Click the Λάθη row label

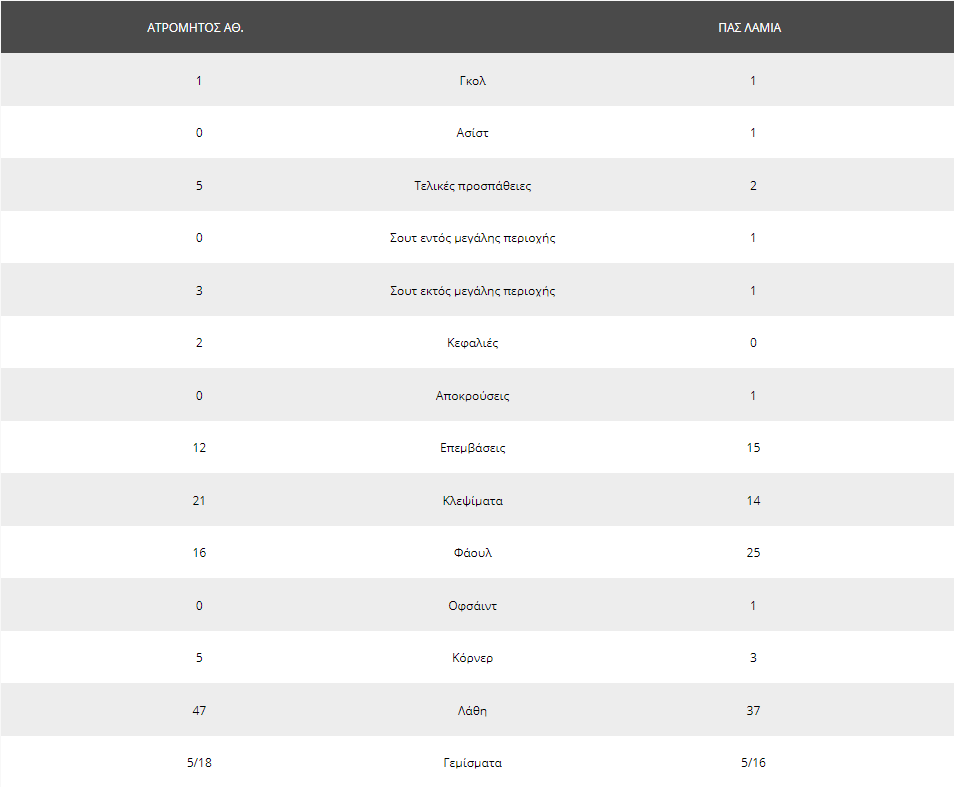coord(473,710)
